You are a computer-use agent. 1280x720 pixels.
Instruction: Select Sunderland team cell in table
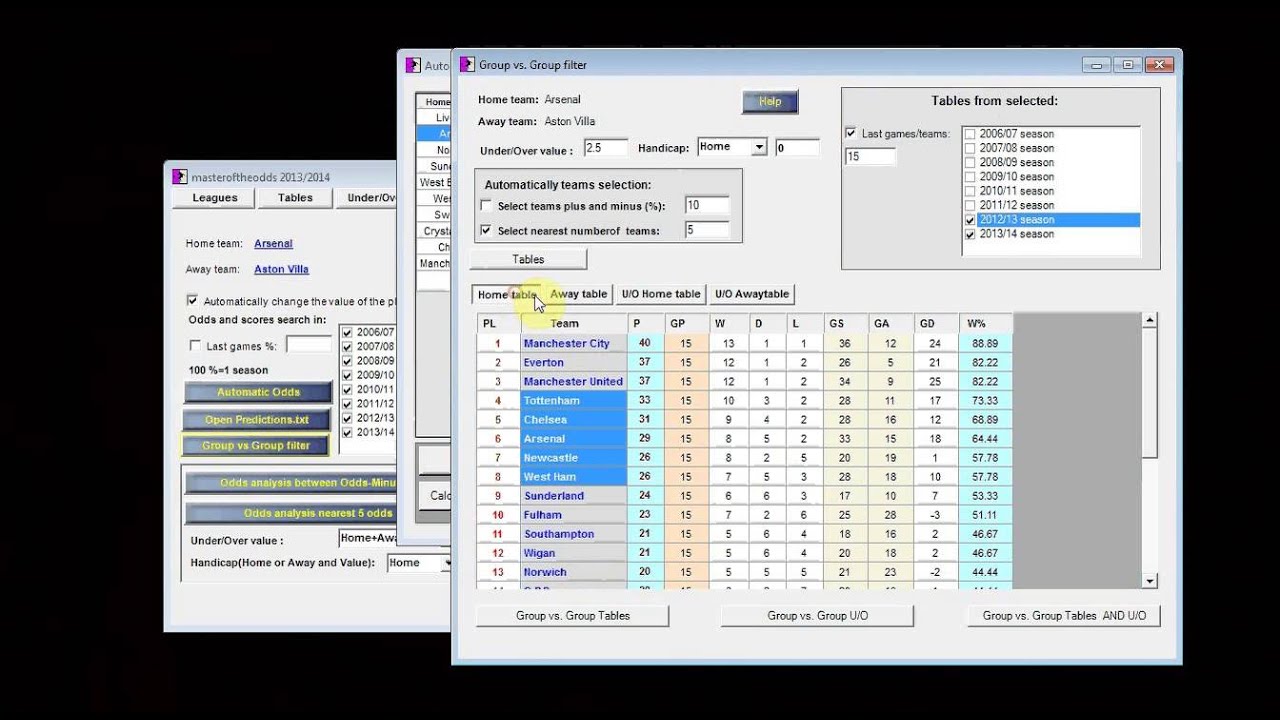[573, 496]
